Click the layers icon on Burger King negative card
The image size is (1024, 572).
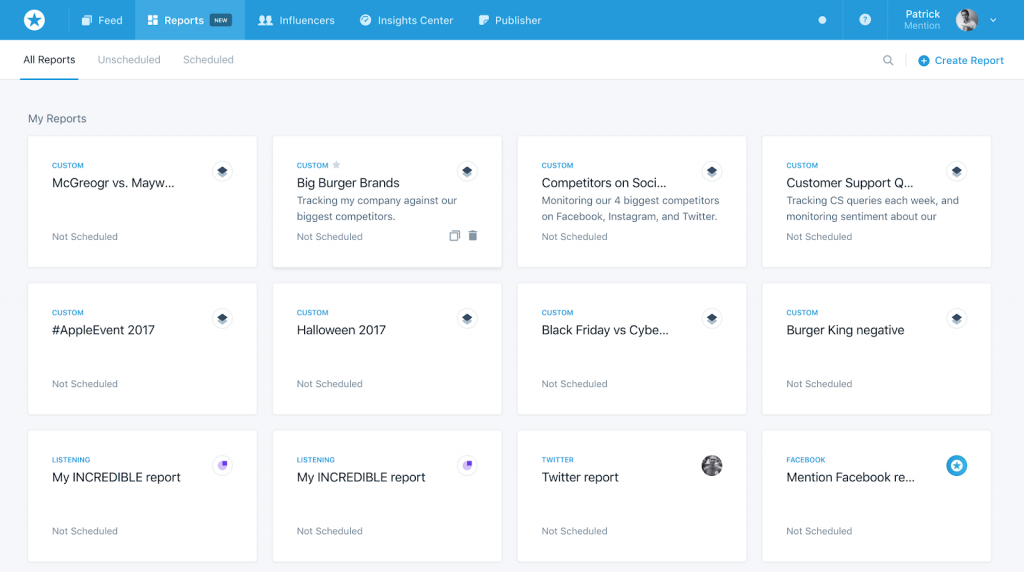click(957, 319)
